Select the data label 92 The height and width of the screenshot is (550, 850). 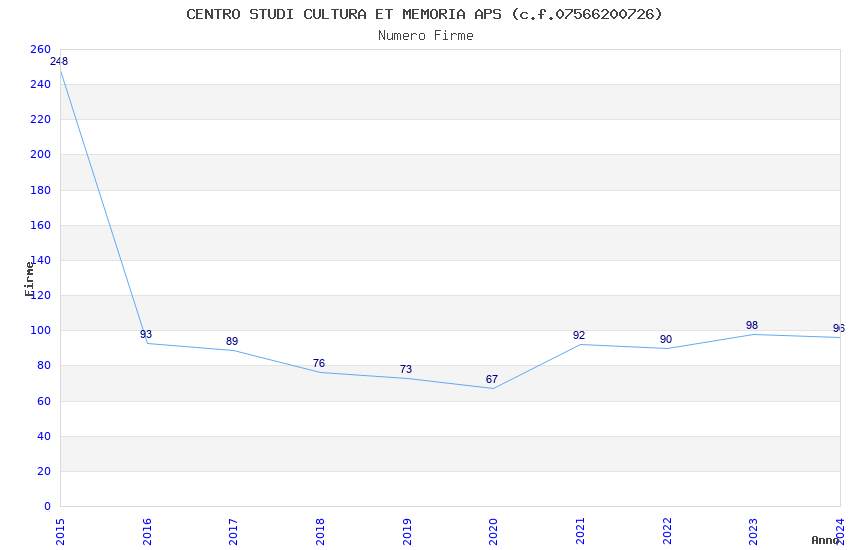579,335
